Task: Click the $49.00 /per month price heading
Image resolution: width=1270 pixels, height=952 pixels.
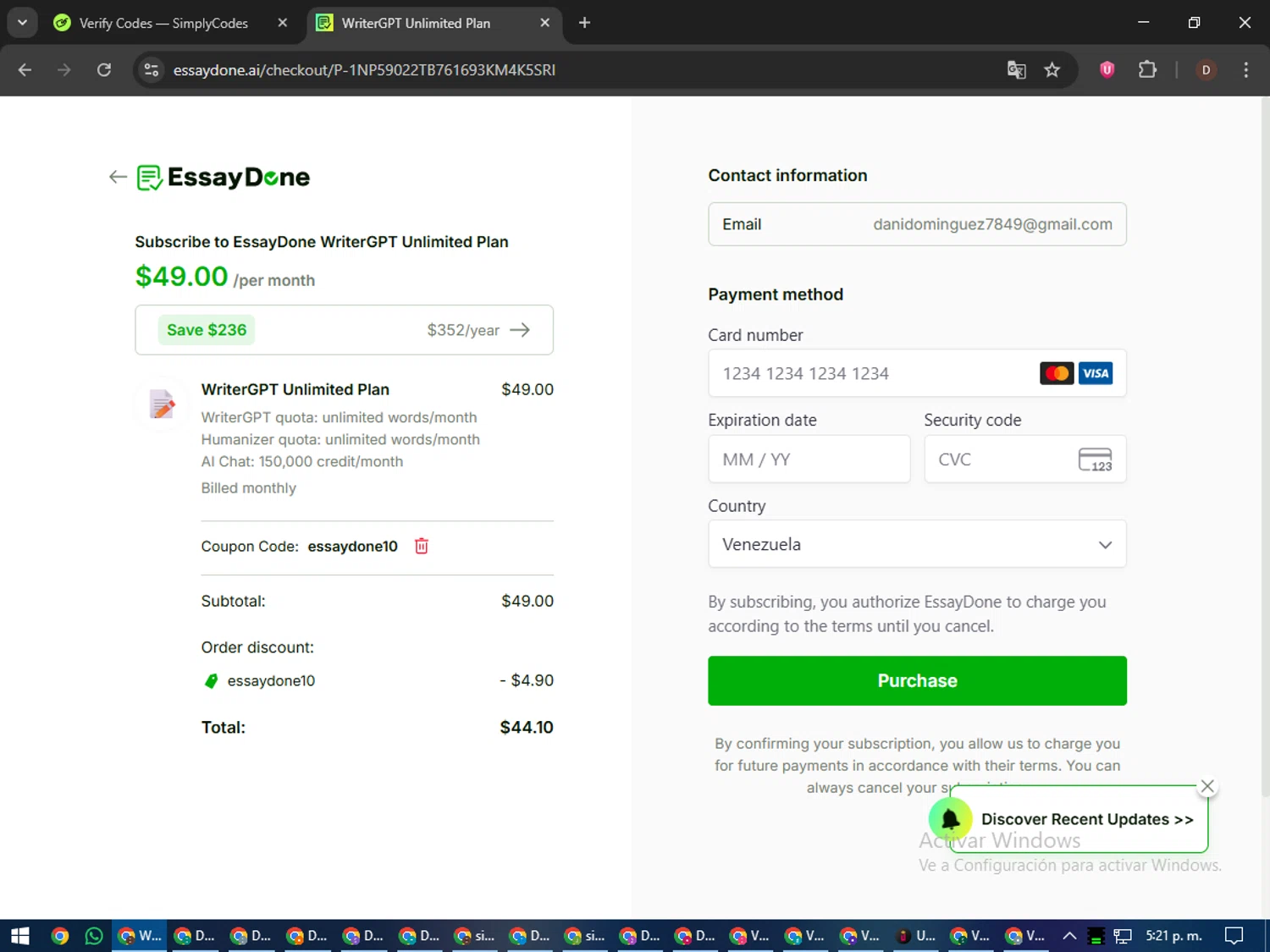Action: 225,277
